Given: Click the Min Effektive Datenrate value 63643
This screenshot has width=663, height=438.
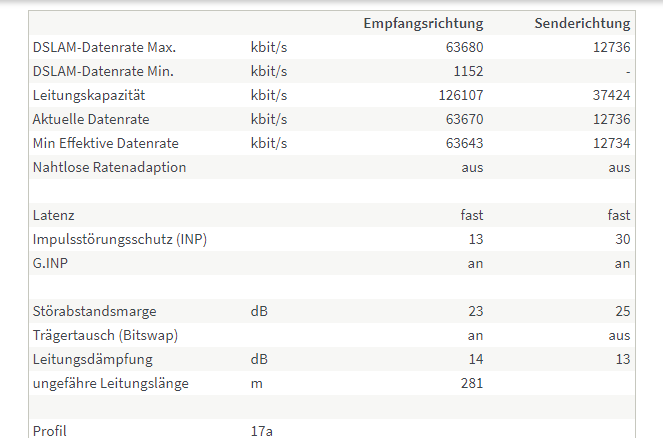Looking at the screenshot, I should (464, 144).
